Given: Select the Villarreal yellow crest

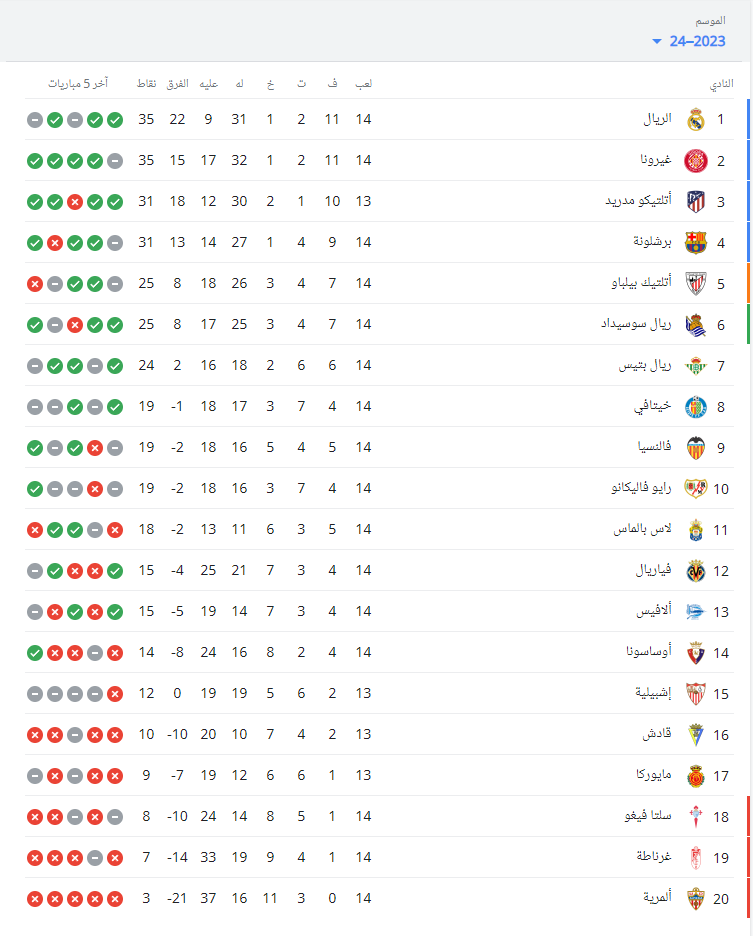Looking at the screenshot, I should pyautogui.click(x=696, y=571).
